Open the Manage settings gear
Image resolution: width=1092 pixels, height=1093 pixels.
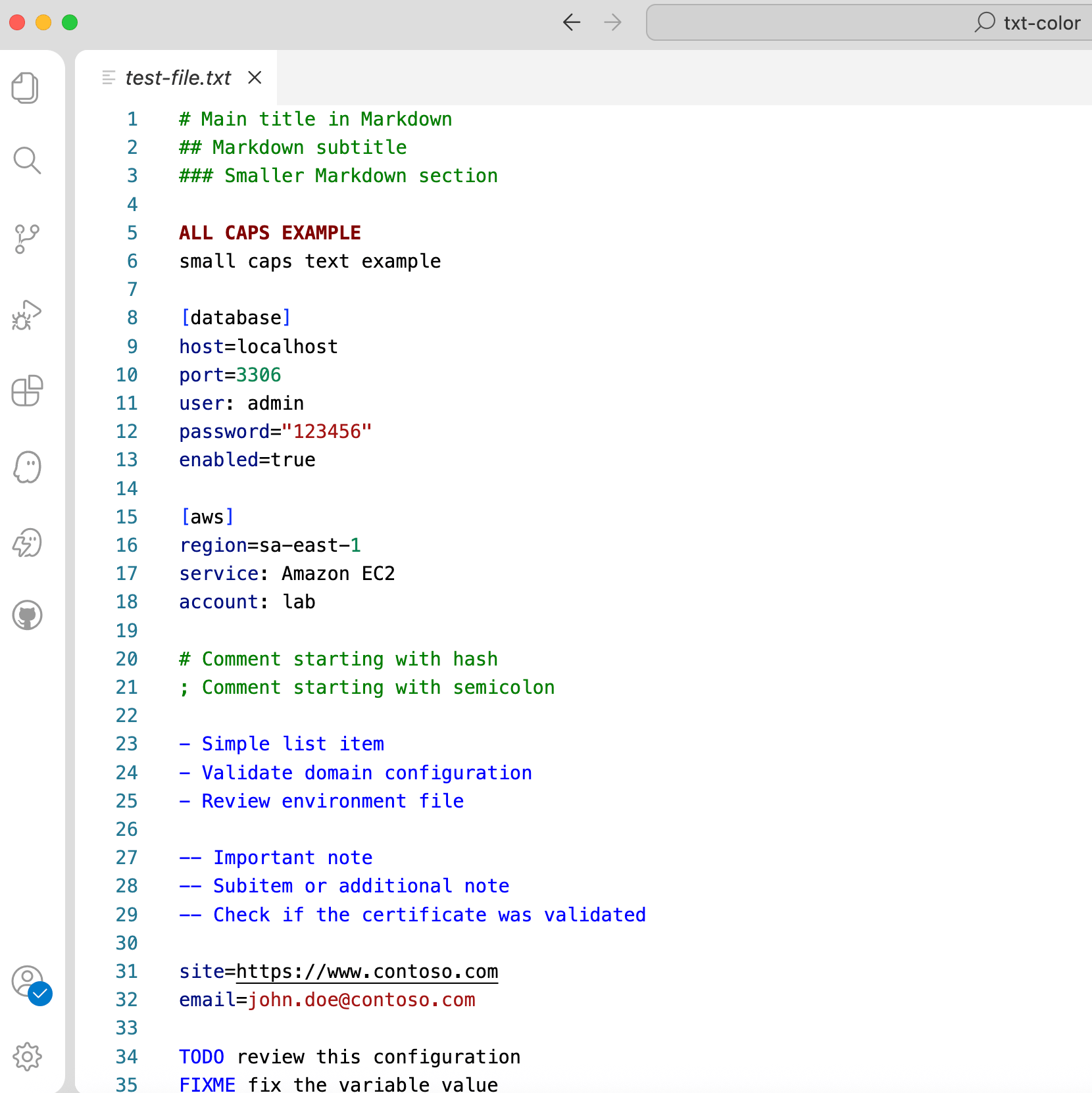point(26,1057)
